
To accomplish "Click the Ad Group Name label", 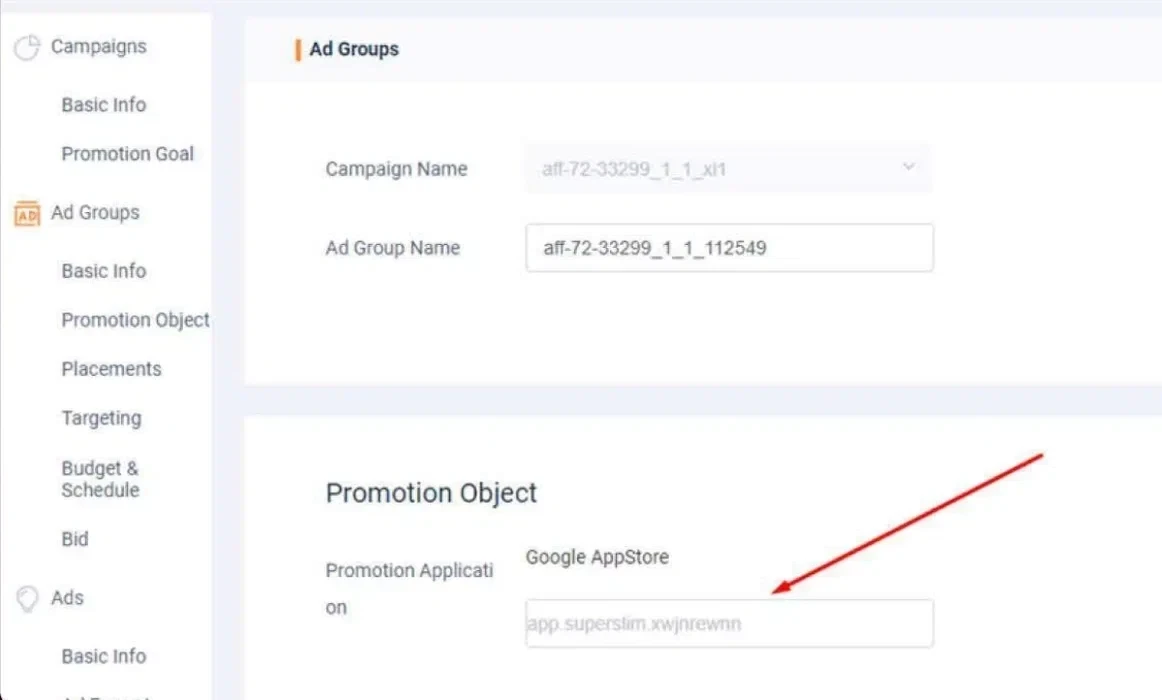I will 393,247.
